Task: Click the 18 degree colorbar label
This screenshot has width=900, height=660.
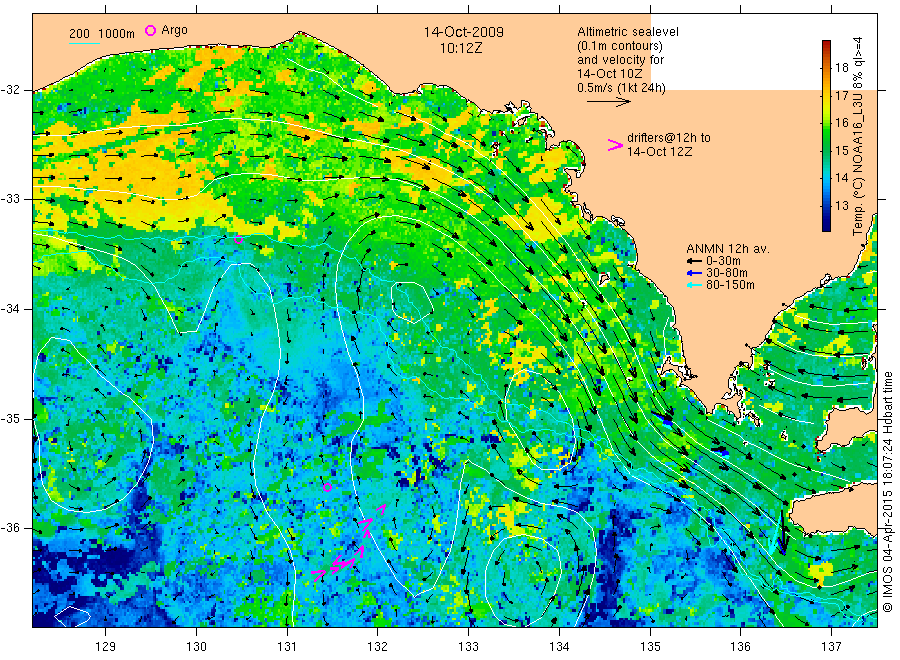Action: click(841, 68)
